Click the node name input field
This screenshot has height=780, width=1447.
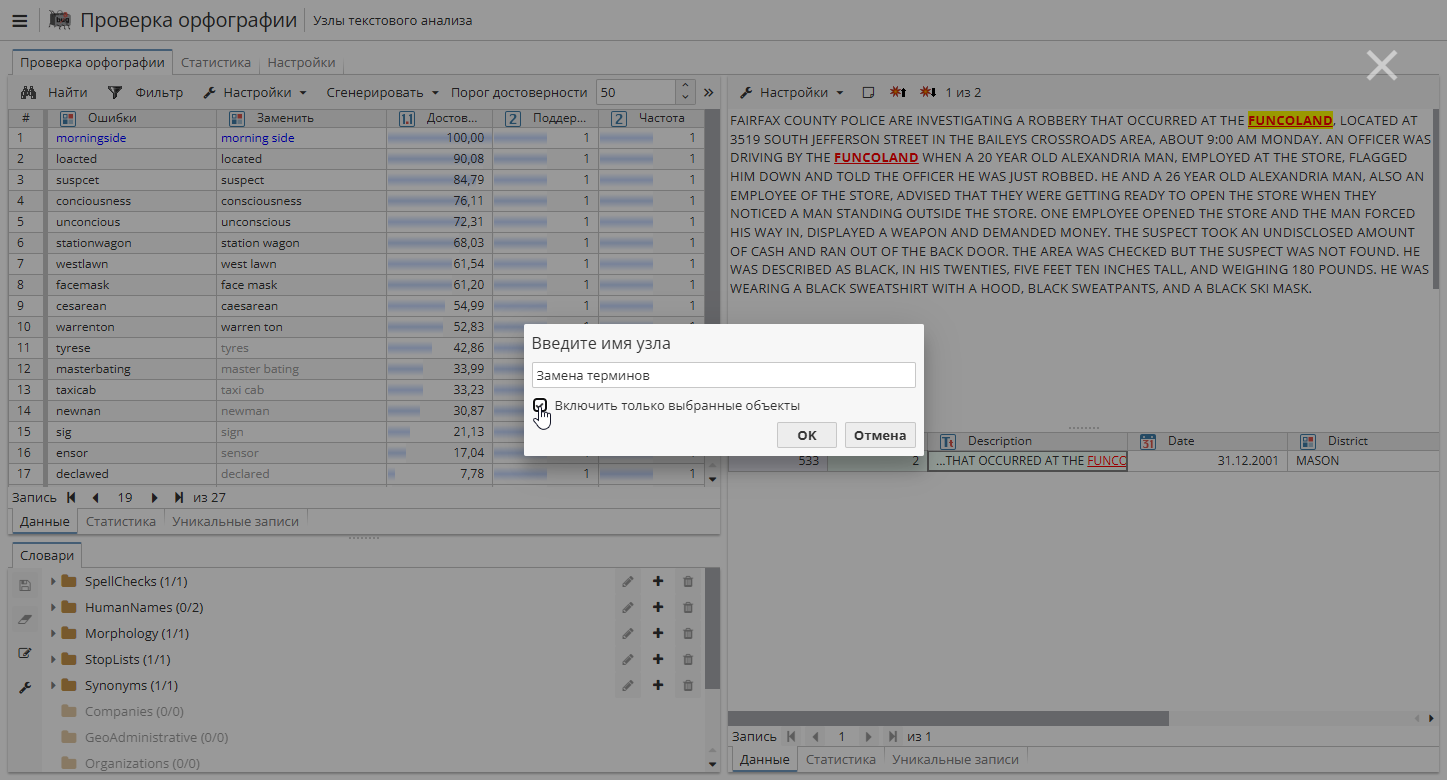[x=724, y=375]
